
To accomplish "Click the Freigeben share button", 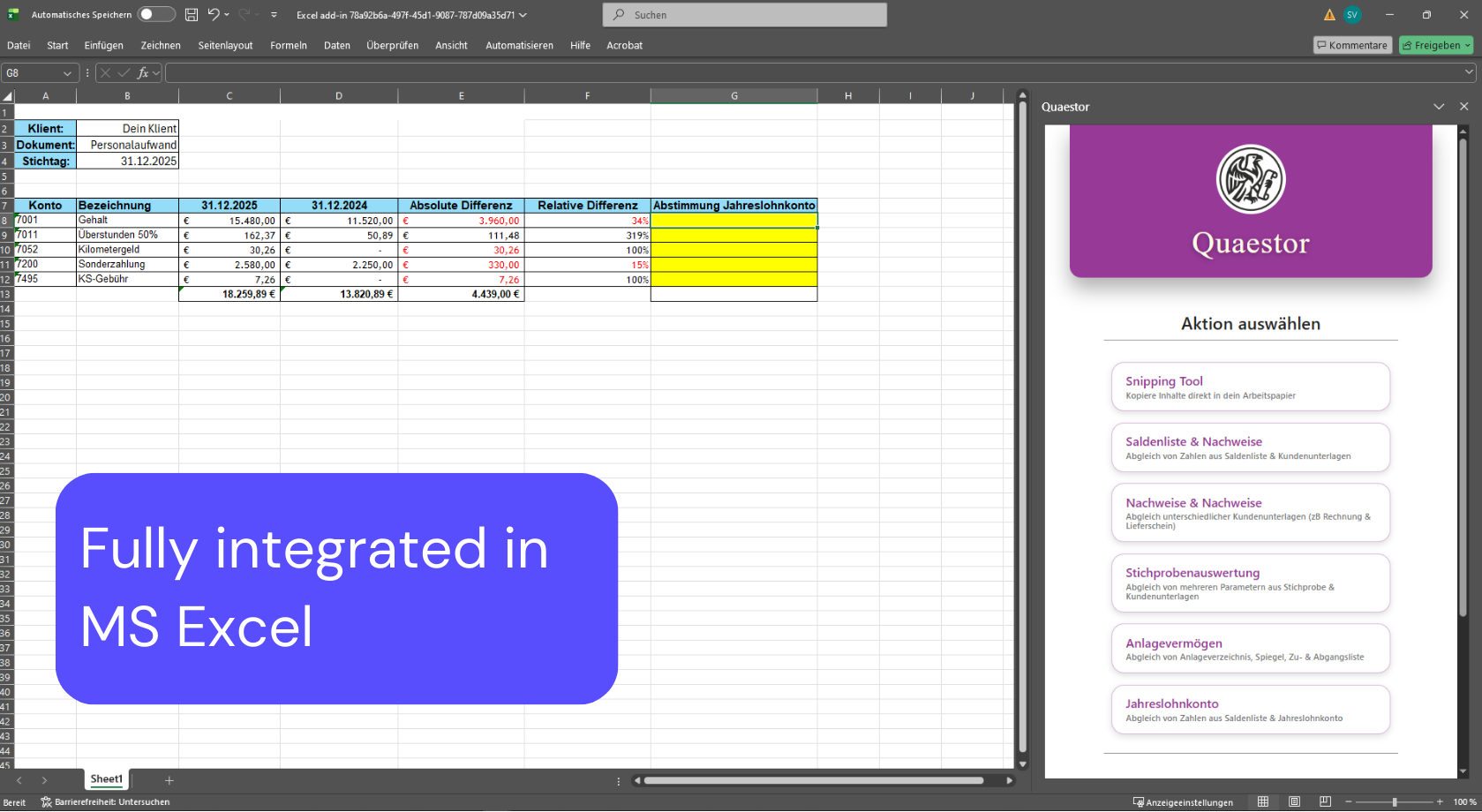I will [x=1435, y=45].
